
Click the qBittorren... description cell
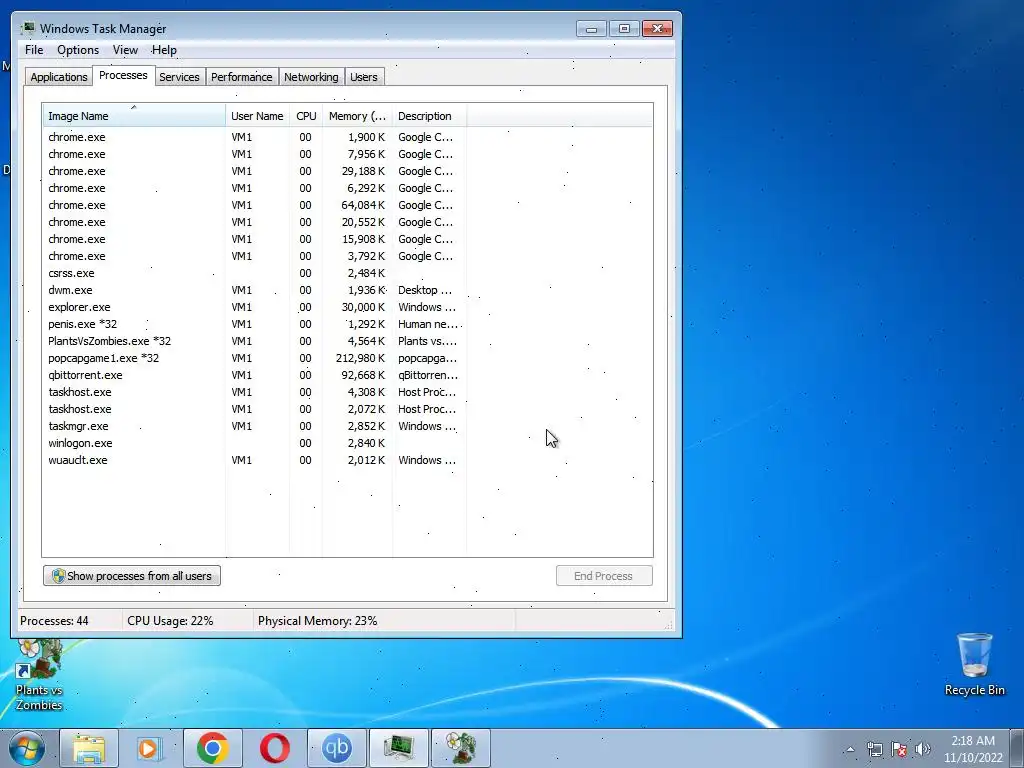coord(428,375)
